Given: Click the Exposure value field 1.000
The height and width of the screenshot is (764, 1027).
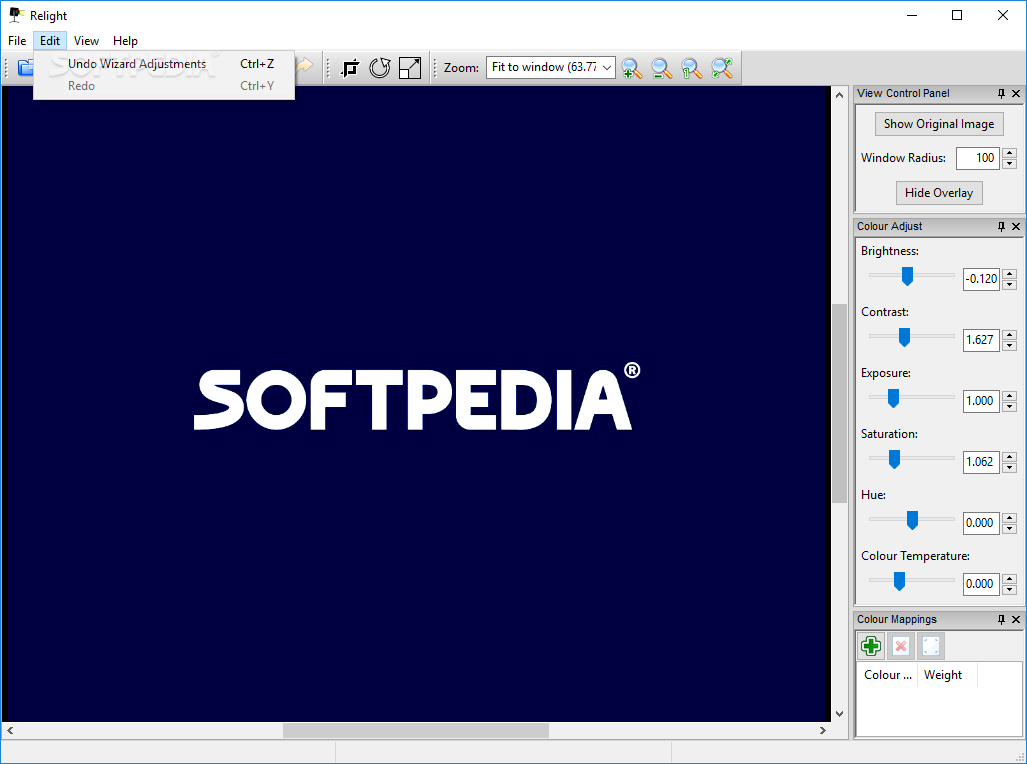Looking at the screenshot, I should (x=981, y=401).
